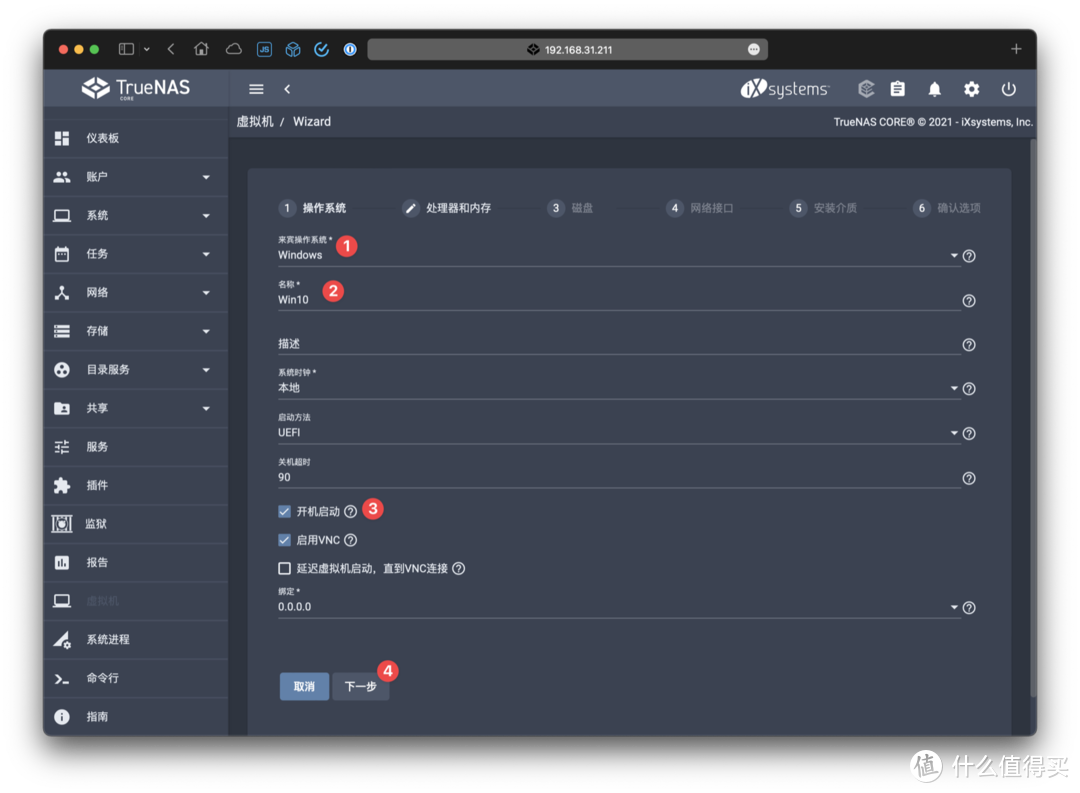Show help for system clock field
Screen dimensions: 1080x793
click(969, 389)
